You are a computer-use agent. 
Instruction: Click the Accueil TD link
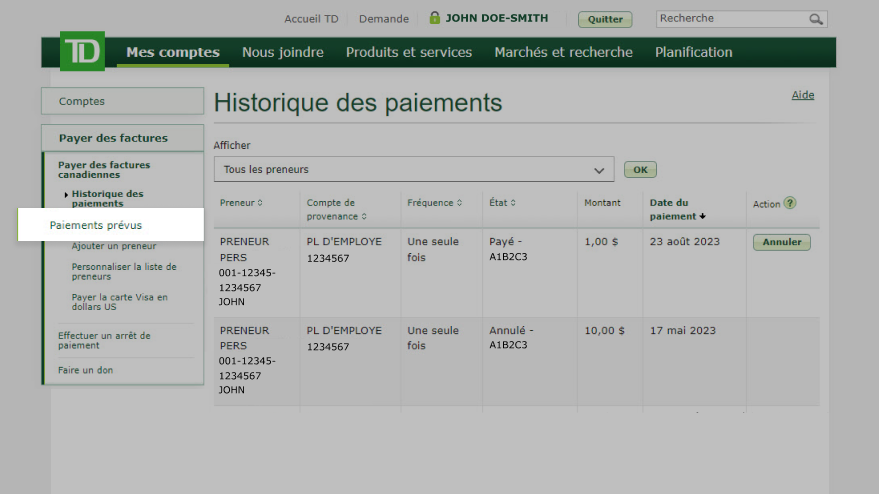click(311, 19)
